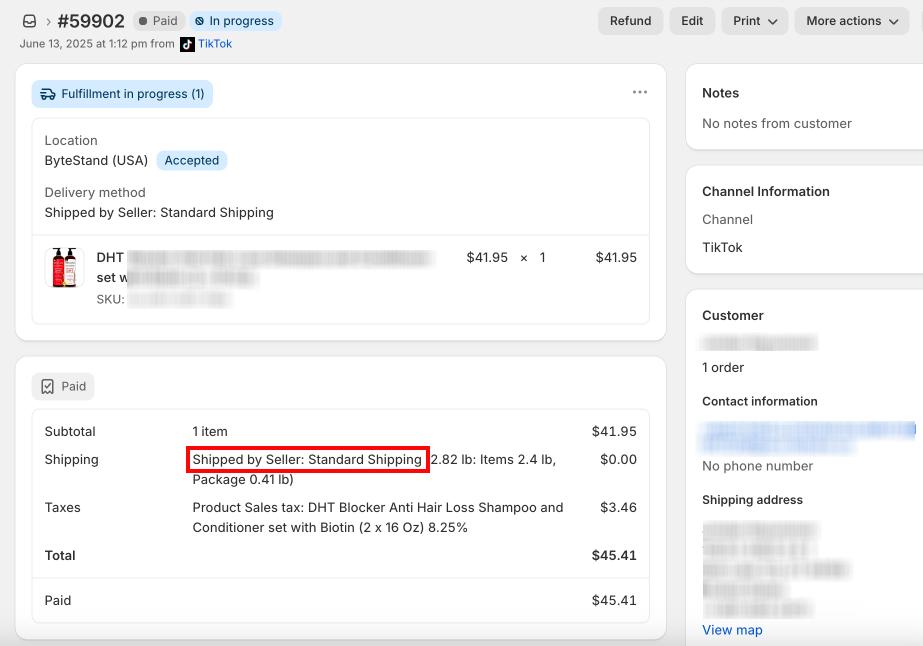Open the More actions dropdown
Screen dimensions: 923x646
click(852, 21)
